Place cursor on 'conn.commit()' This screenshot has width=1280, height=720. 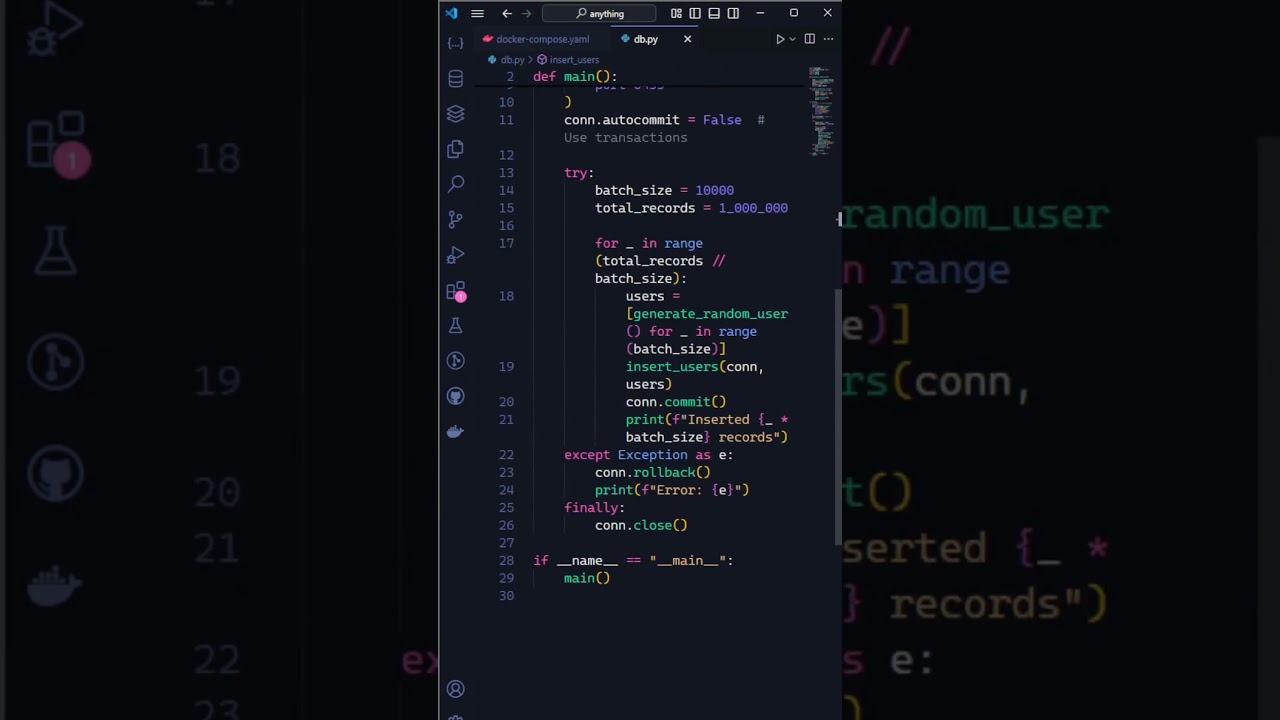pyautogui.click(x=676, y=402)
